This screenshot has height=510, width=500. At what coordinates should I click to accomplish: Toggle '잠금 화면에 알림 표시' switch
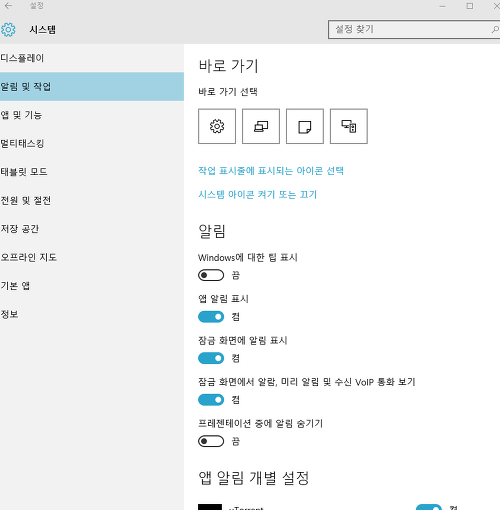coord(211,358)
